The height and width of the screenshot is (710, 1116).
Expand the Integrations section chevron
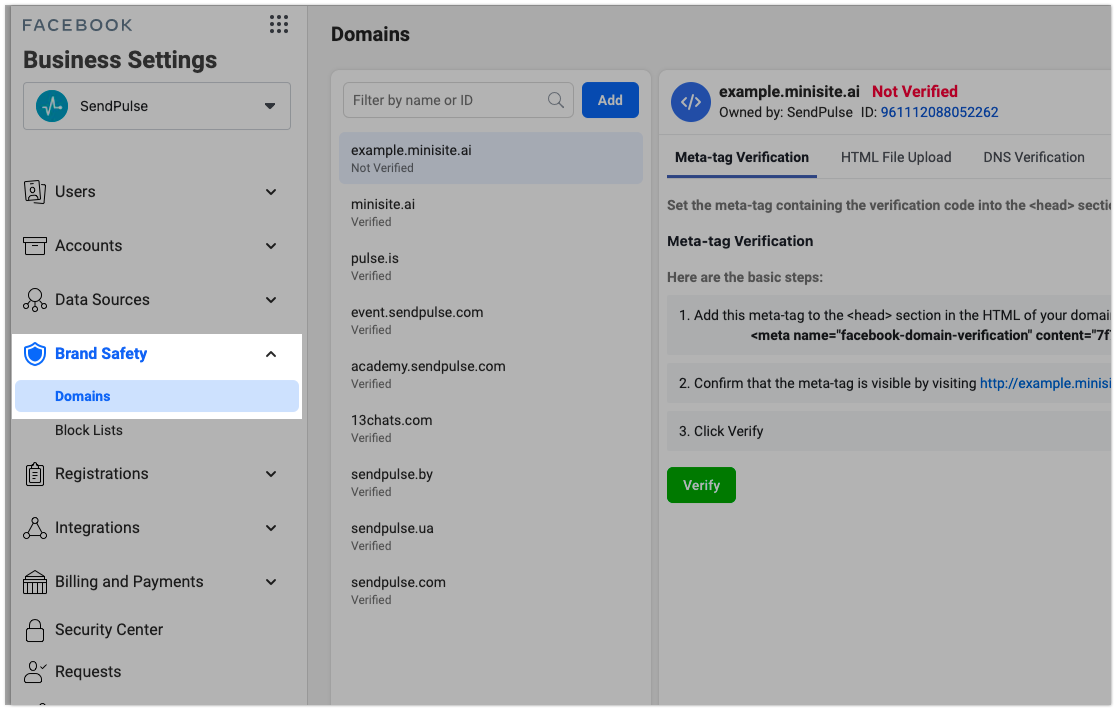click(x=271, y=528)
